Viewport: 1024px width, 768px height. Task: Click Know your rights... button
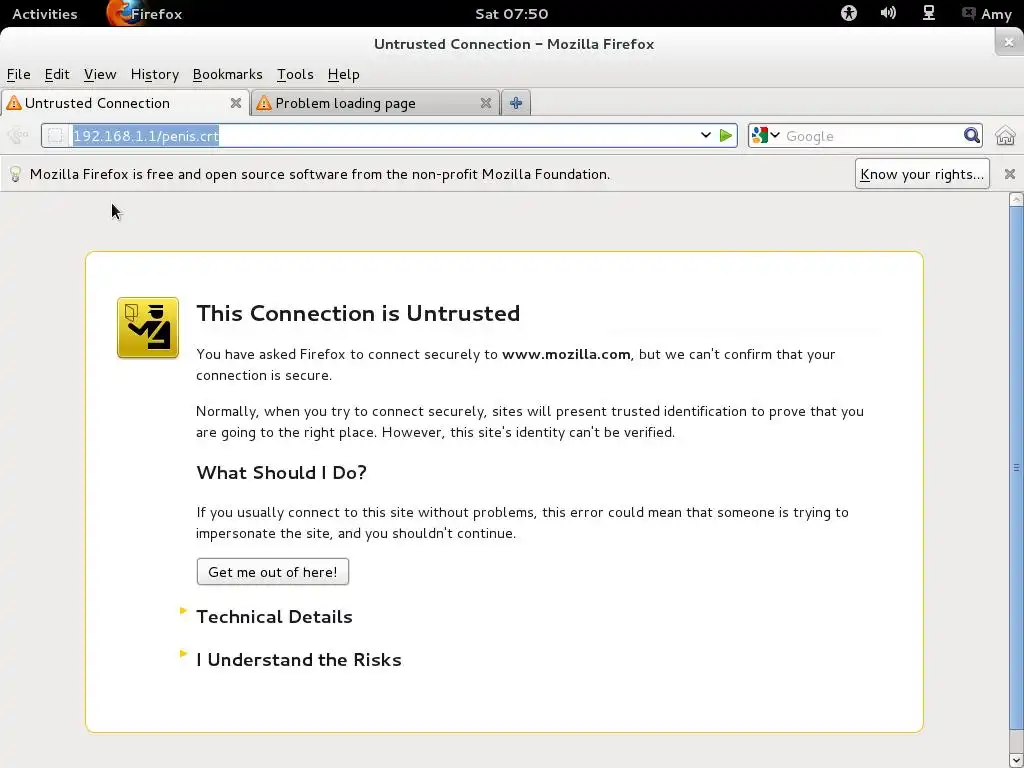coord(922,174)
